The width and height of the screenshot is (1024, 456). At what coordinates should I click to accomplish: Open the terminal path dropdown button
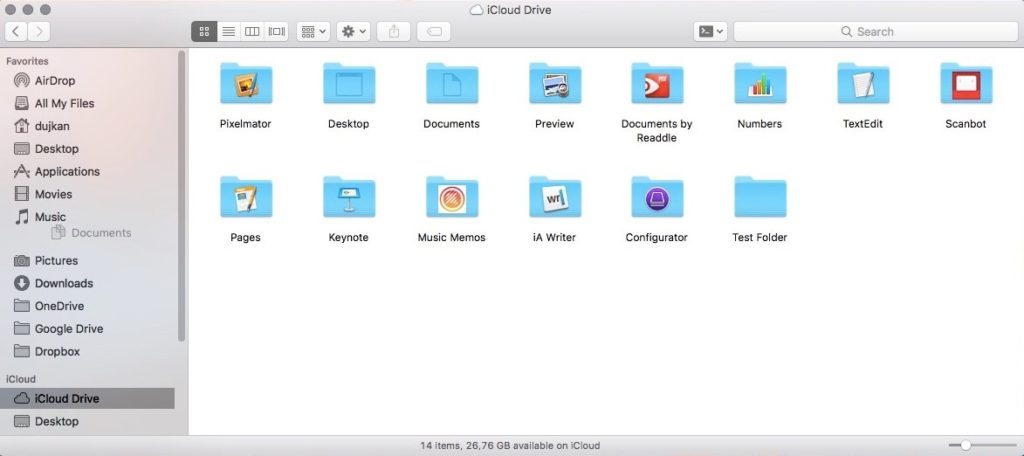click(x=710, y=31)
